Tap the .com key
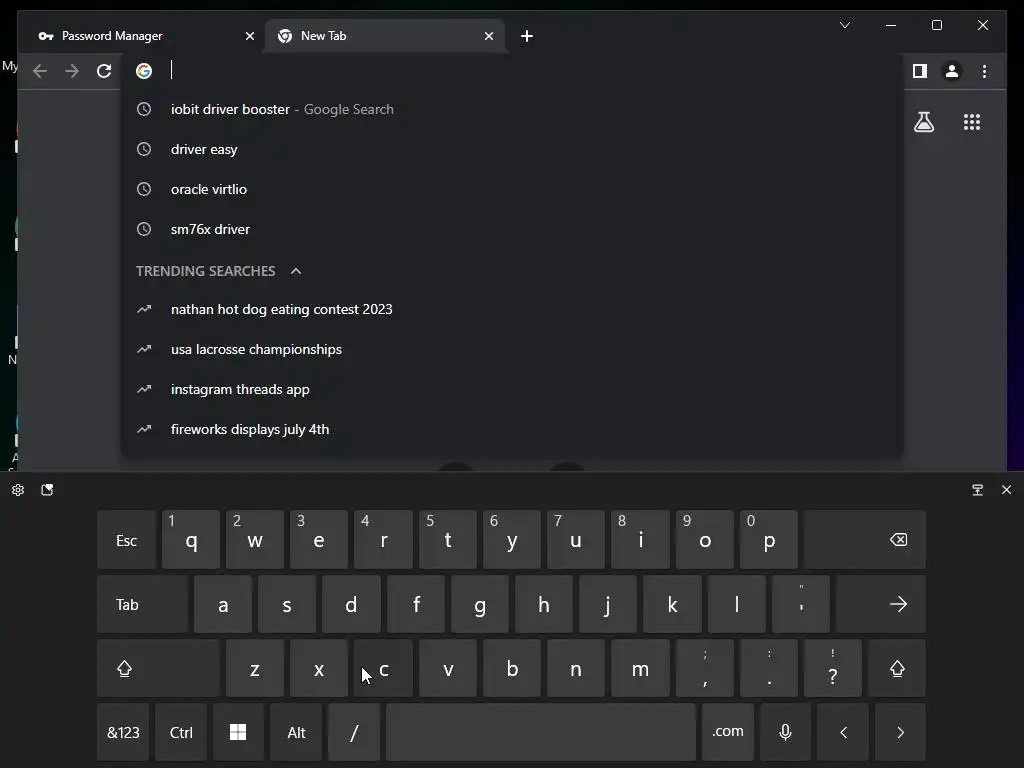This screenshot has height=768, width=1024. pyautogui.click(x=728, y=732)
